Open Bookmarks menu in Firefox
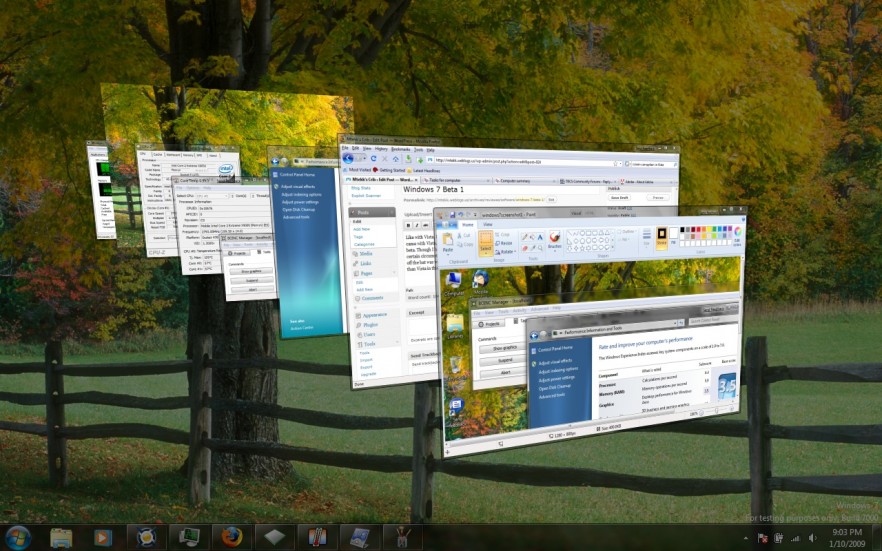The image size is (882, 551). tap(400, 150)
